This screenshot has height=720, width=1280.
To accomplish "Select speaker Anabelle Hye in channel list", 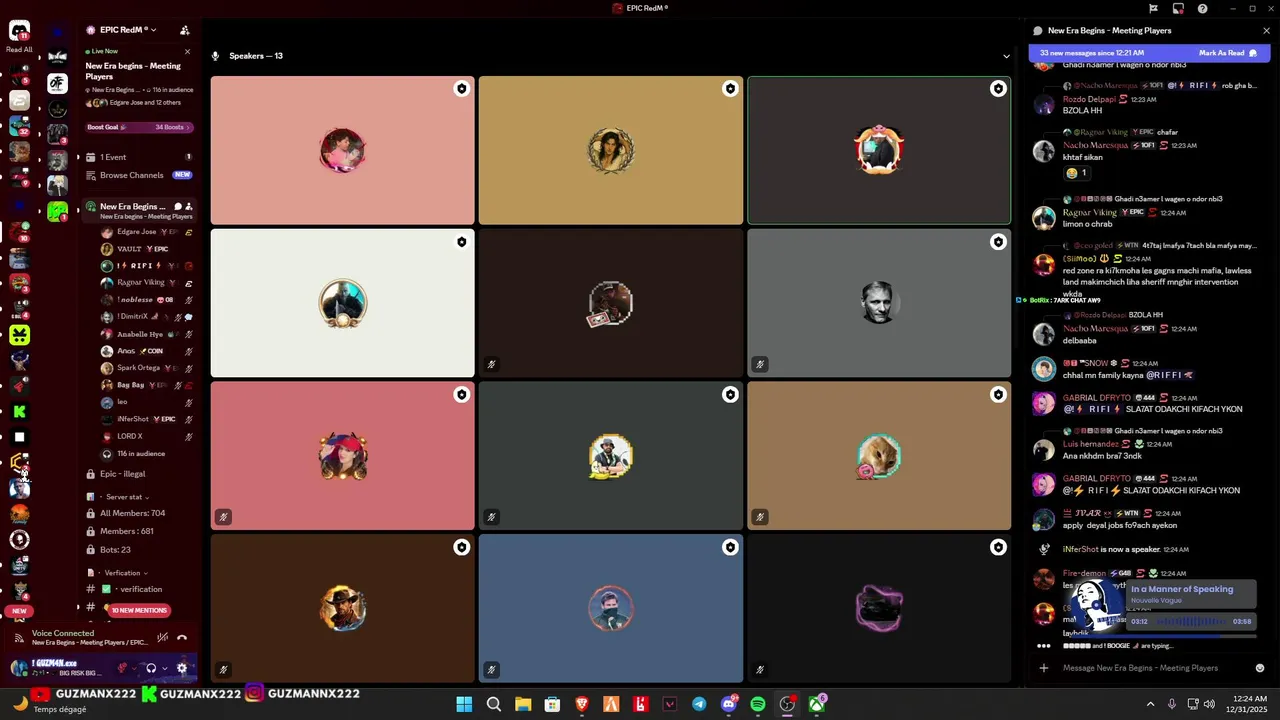I will 146,334.
